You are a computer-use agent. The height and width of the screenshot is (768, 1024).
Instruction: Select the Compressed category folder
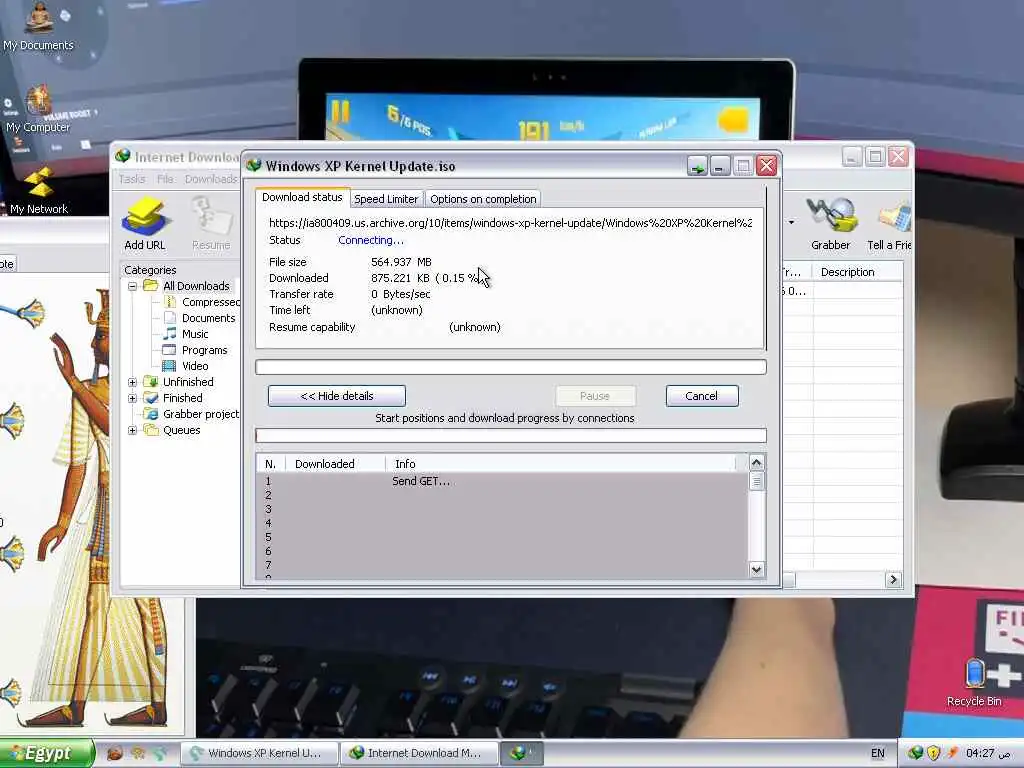[x=201, y=302]
